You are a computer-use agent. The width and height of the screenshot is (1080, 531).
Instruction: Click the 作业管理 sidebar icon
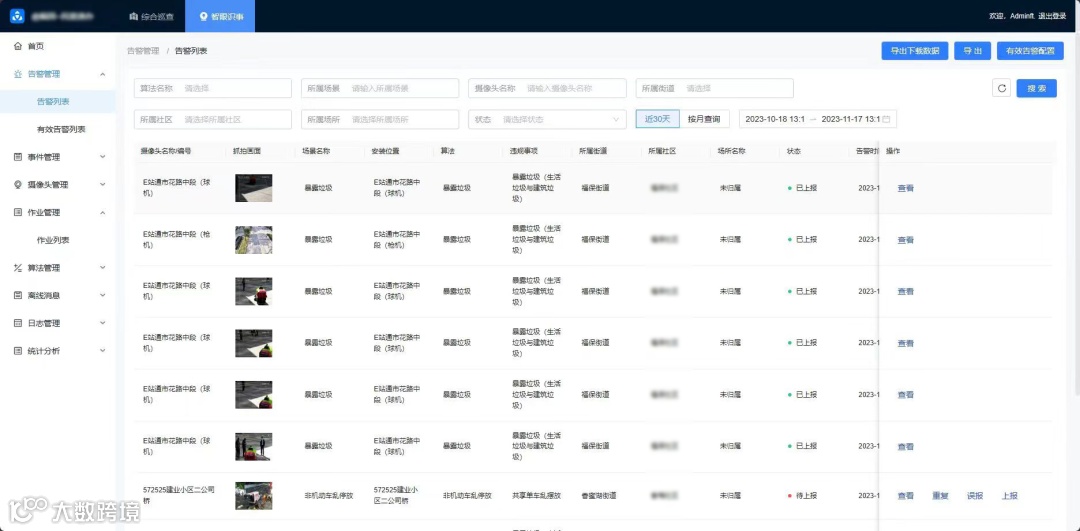pos(18,212)
